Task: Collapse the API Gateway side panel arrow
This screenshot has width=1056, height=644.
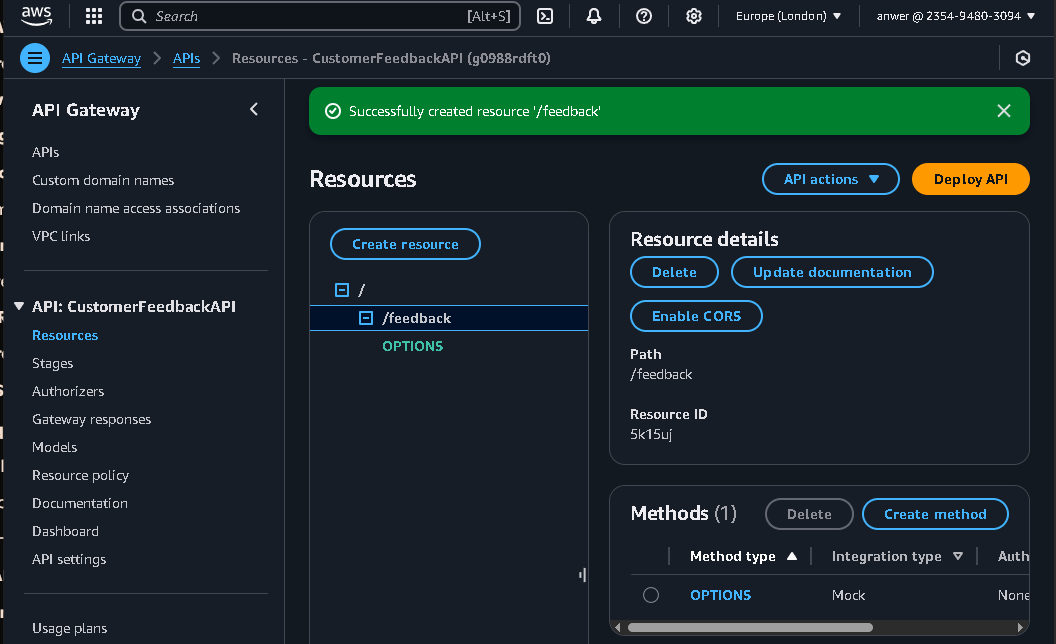Action: click(254, 109)
